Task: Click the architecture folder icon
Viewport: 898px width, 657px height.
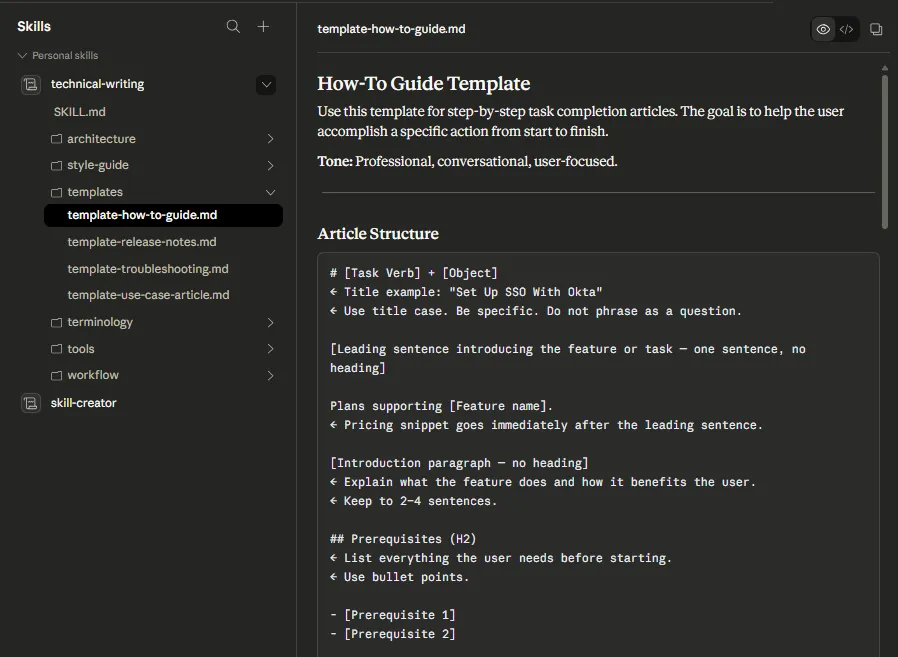Action: tap(57, 138)
